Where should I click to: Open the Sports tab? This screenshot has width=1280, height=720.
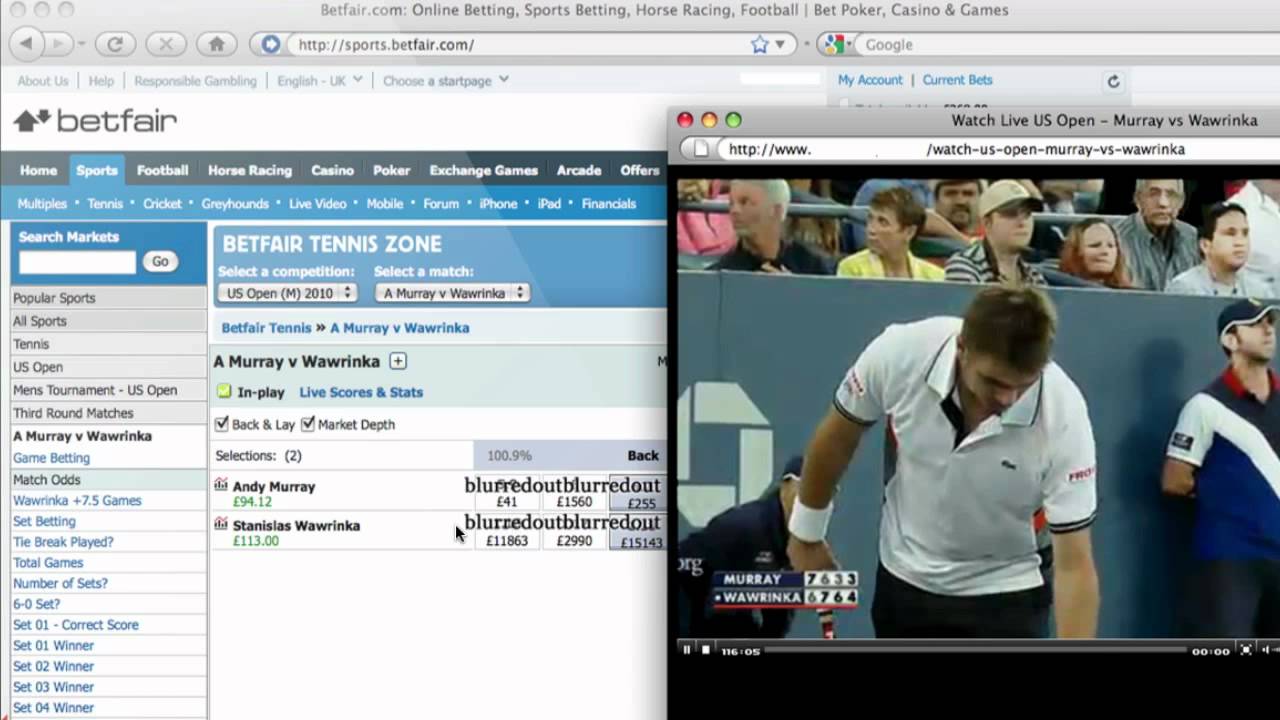click(97, 170)
